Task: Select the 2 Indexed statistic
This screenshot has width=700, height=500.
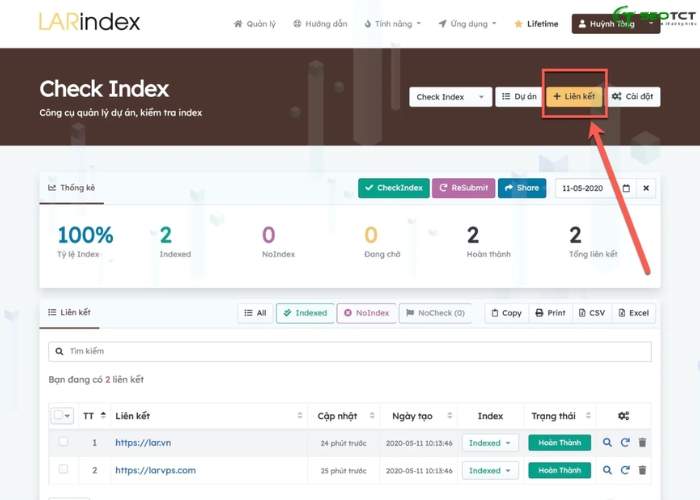Action: point(175,242)
